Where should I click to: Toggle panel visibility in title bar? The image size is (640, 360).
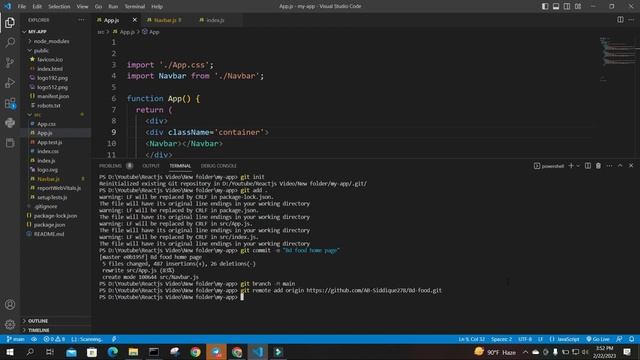click(556, 6)
